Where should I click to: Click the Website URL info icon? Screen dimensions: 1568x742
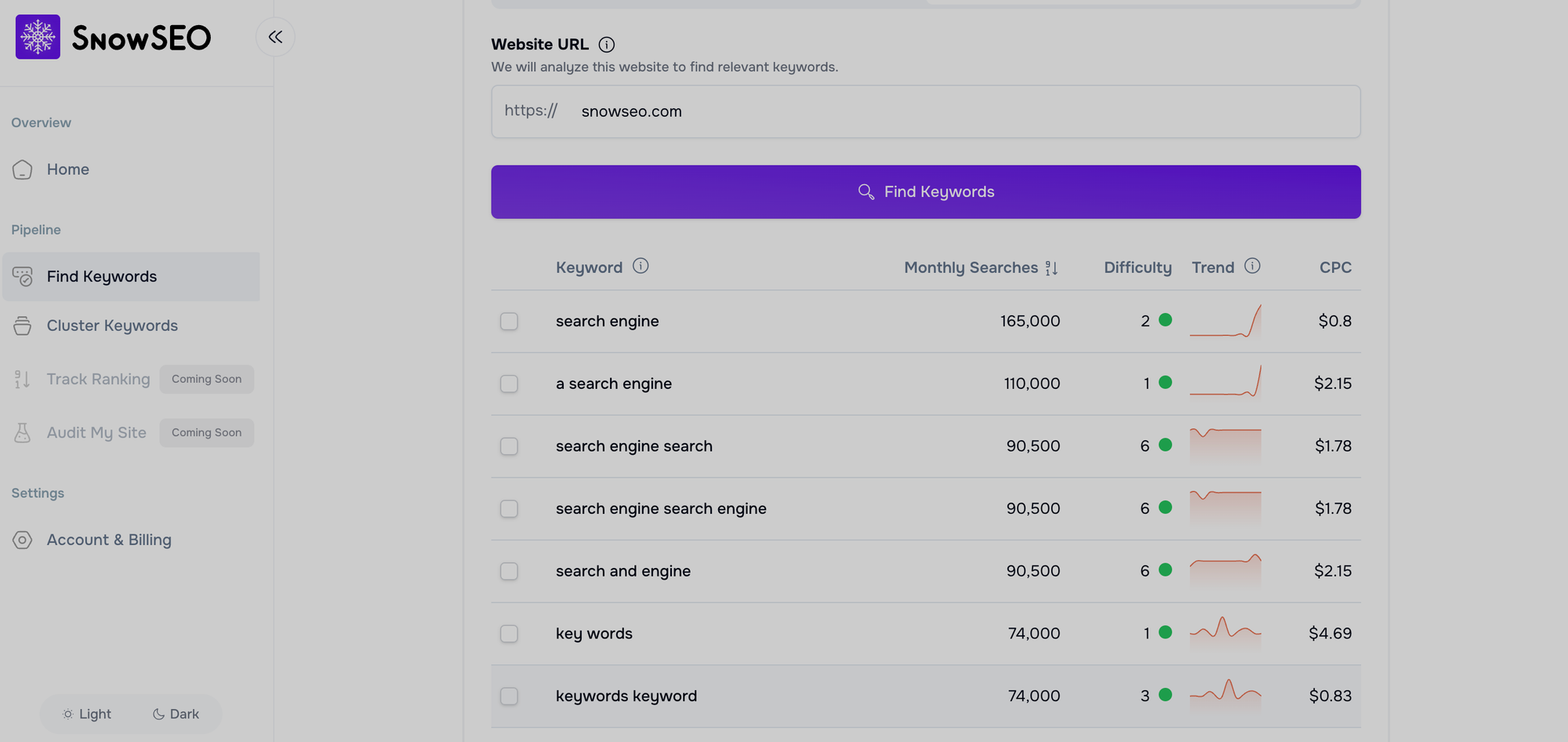(606, 45)
